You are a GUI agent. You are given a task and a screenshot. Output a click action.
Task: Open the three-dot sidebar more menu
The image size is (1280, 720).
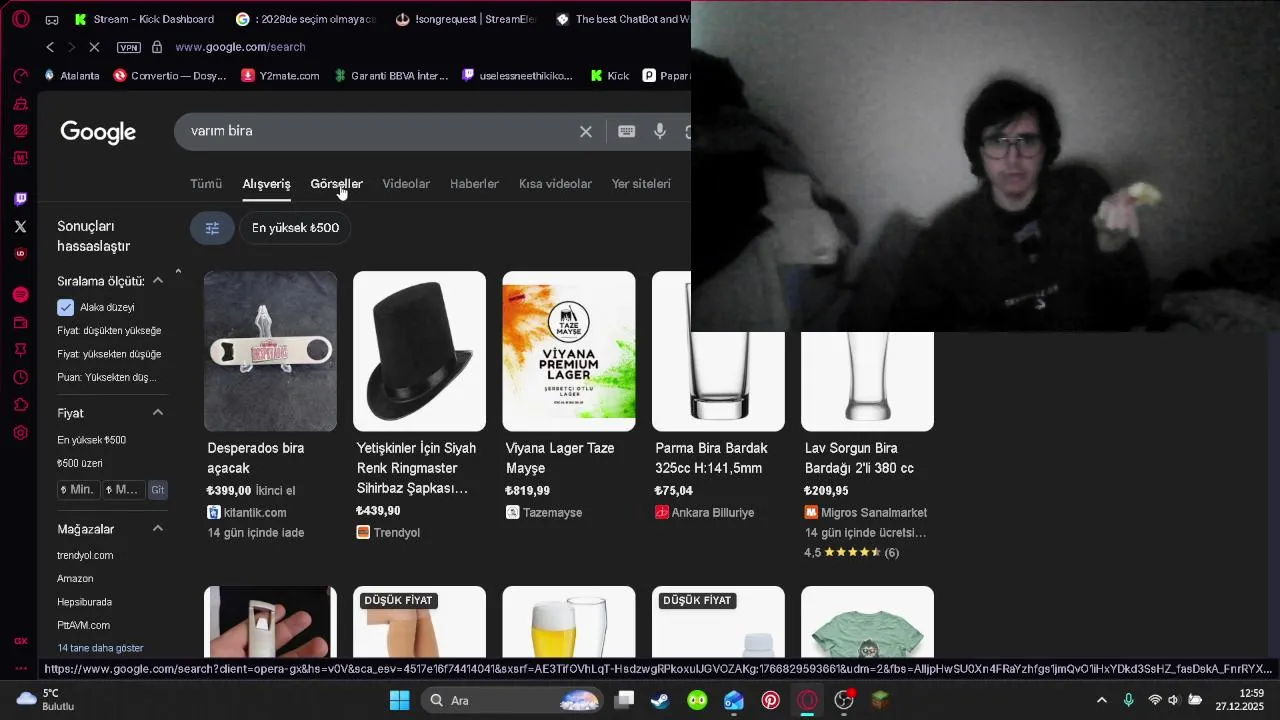click(20, 668)
